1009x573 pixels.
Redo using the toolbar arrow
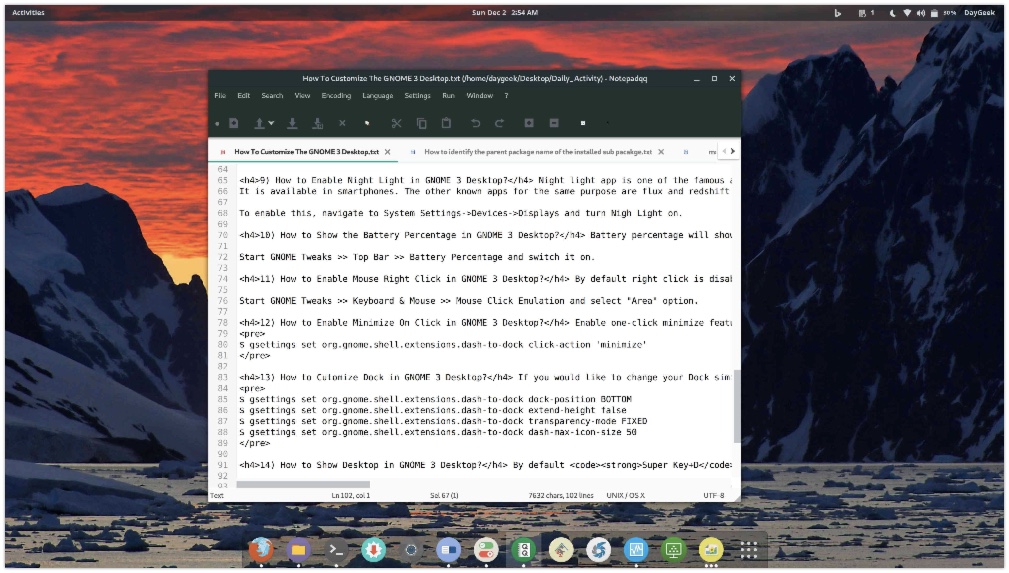click(x=499, y=123)
